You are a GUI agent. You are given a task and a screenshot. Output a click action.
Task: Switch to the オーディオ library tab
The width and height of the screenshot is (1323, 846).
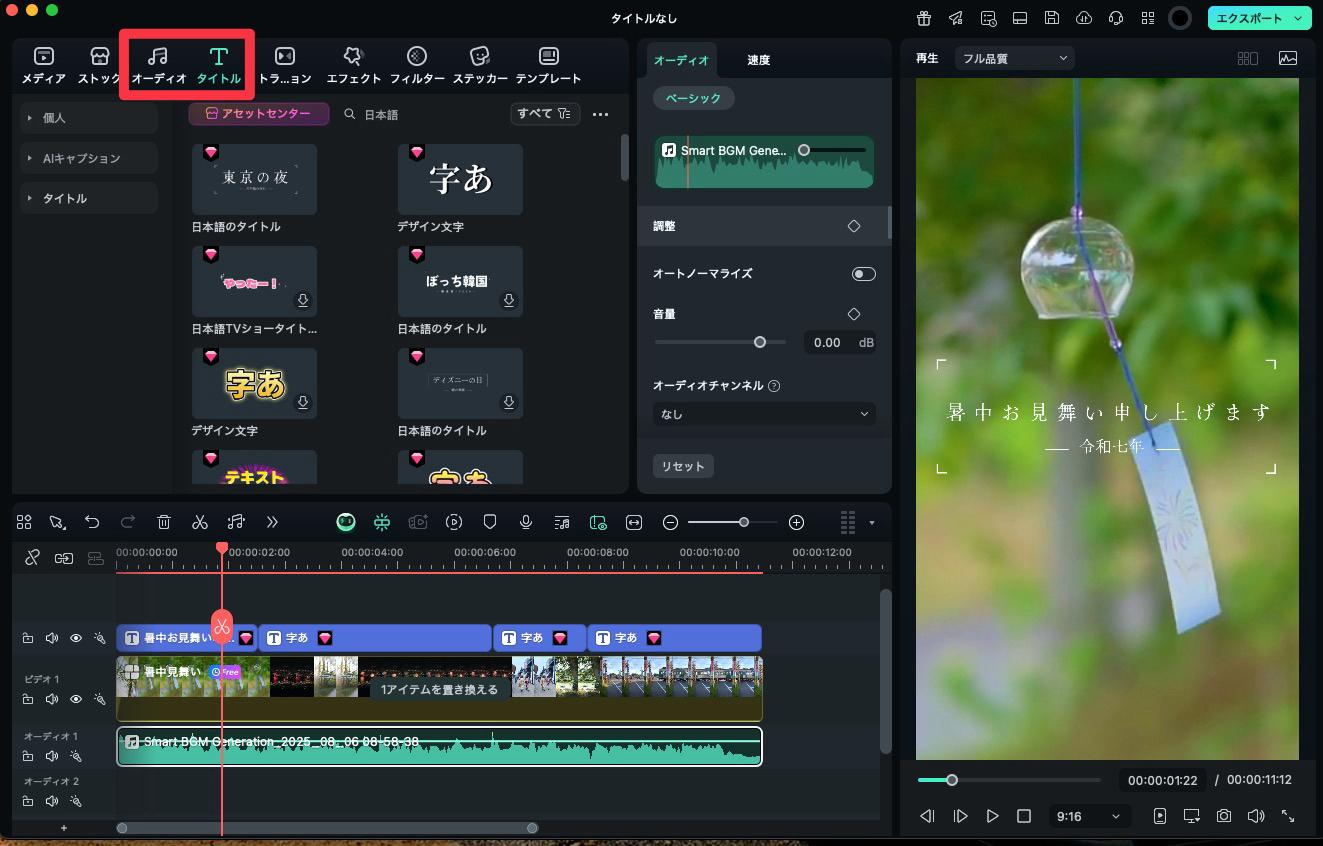point(158,65)
